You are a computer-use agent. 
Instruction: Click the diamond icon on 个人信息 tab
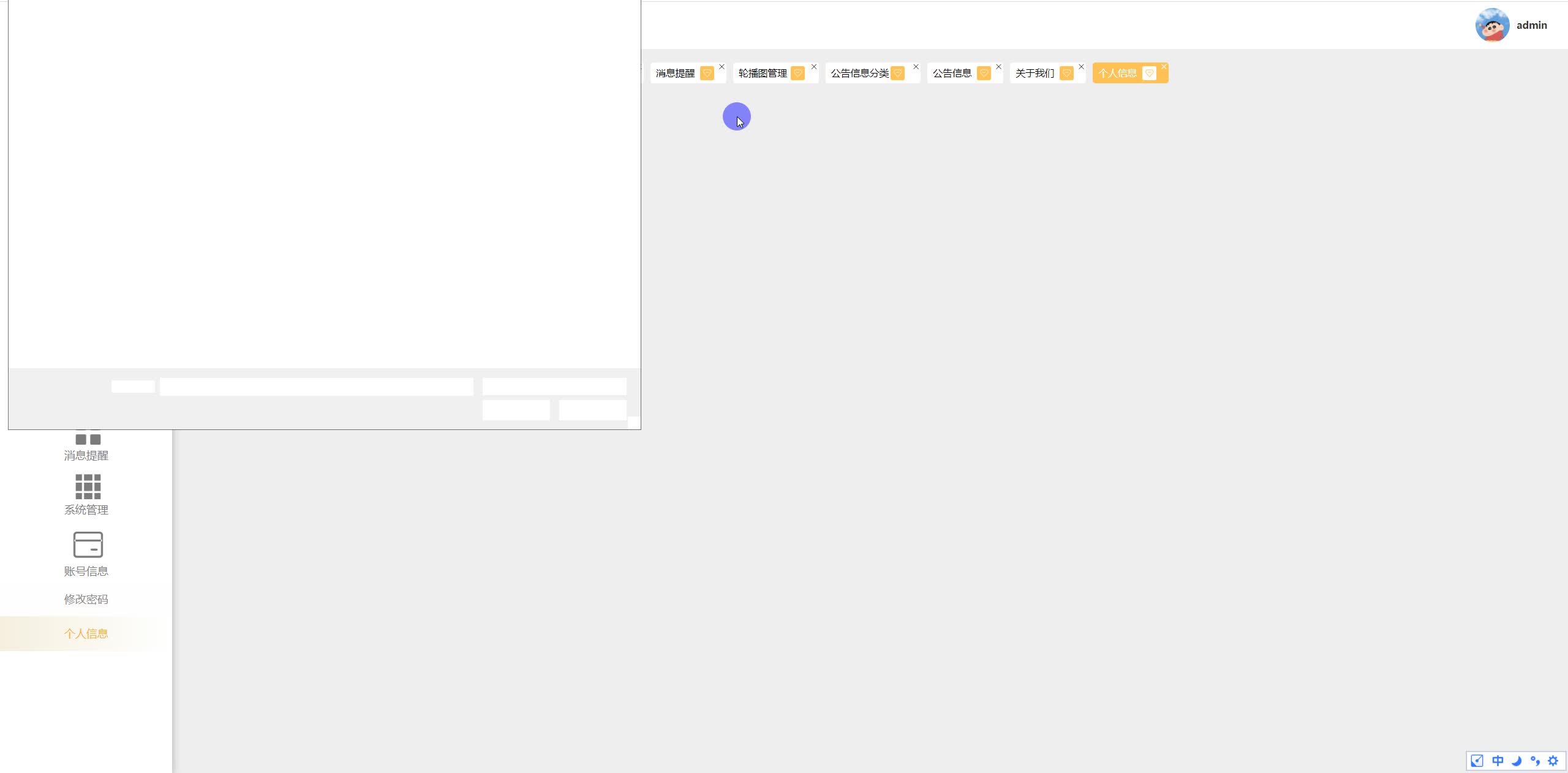pyautogui.click(x=1149, y=74)
